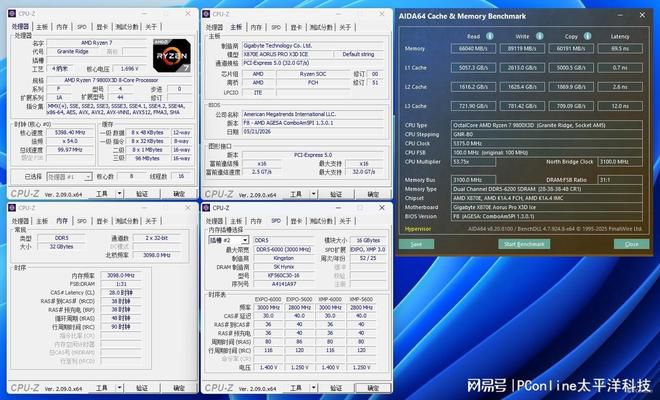Open 关于 tab in memory window
Image resolution: width=660 pixels, height=400 pixels.
pos(151,221)
